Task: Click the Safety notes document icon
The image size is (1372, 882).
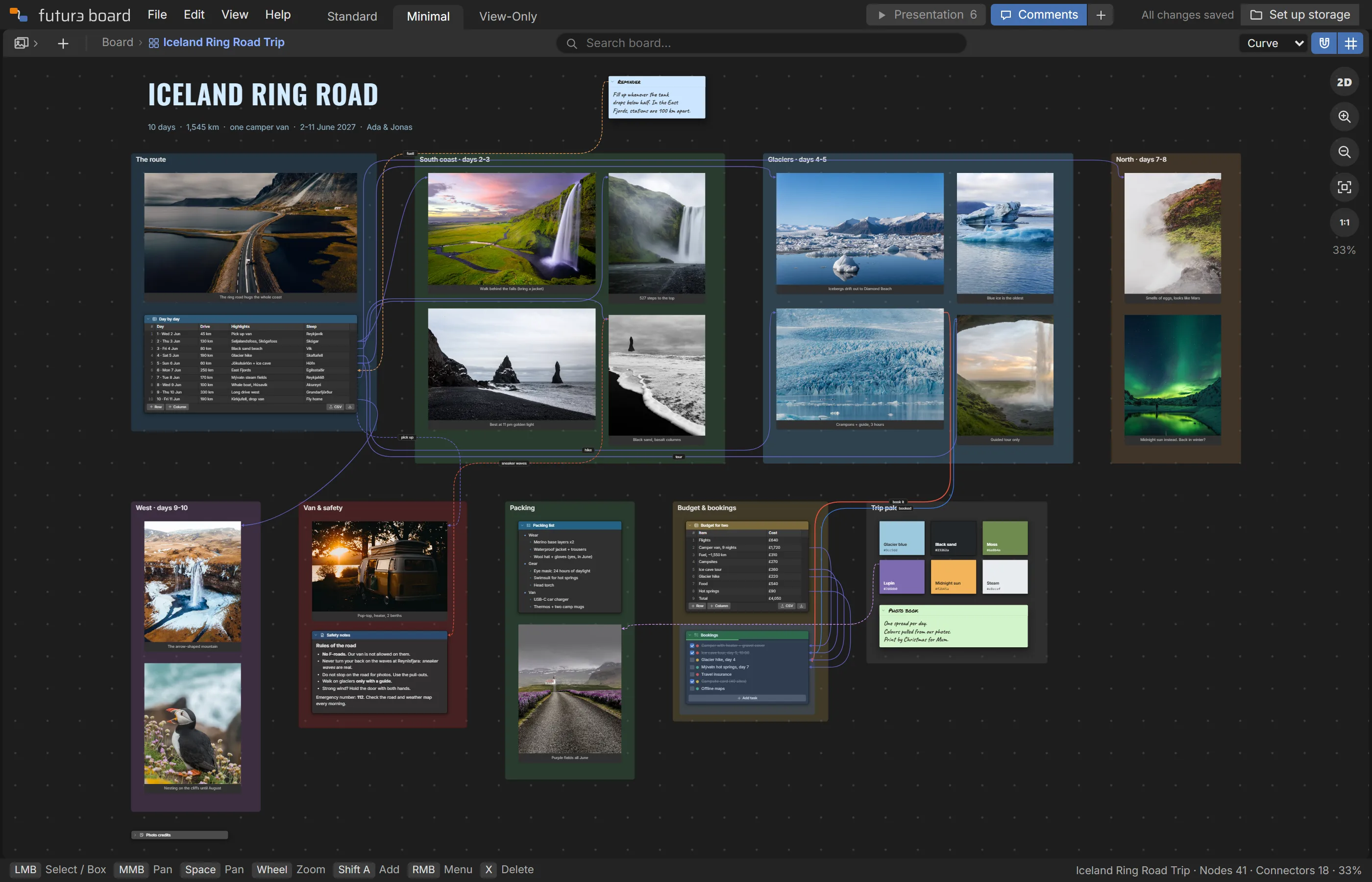Action: [x=322, y=635]
